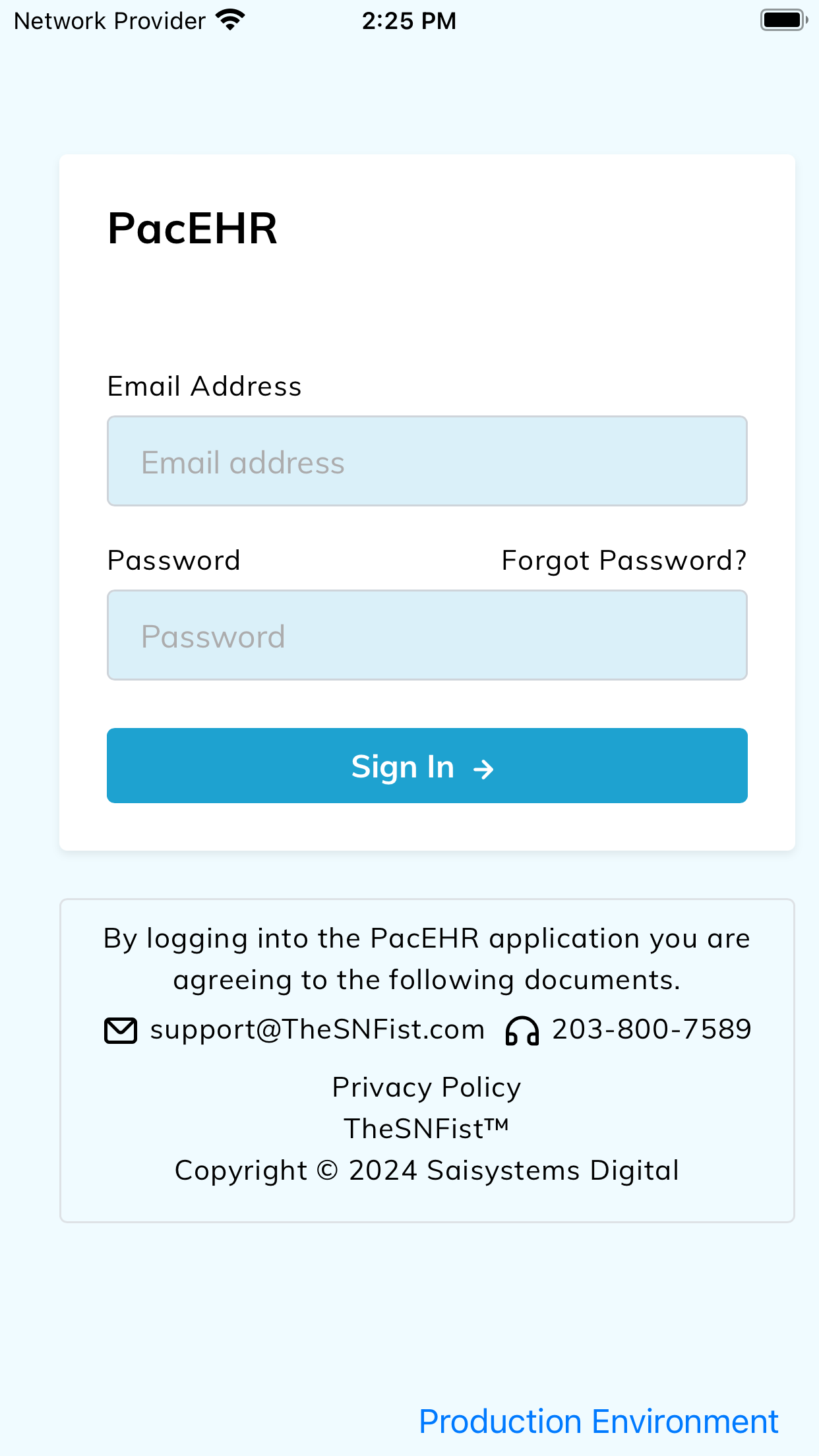Focus the Password input field
The width and height of the screenshot is (819, 1456).
427,635
